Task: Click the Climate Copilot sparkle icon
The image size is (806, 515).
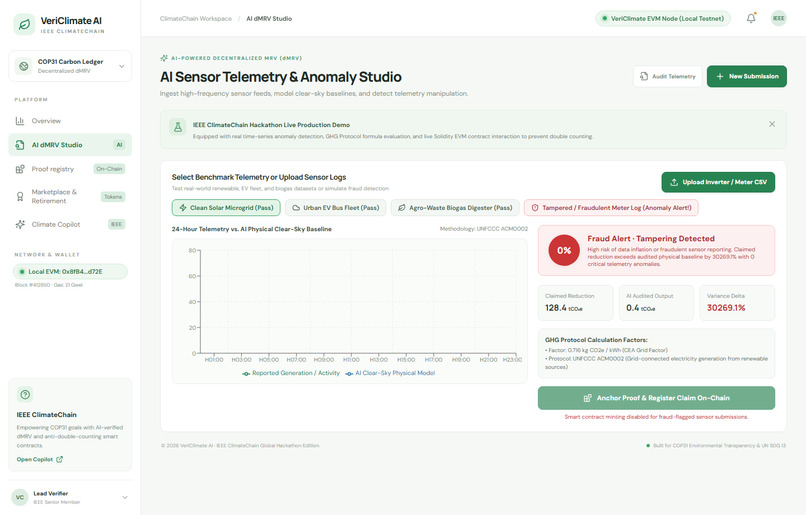Action: point(20,224)
